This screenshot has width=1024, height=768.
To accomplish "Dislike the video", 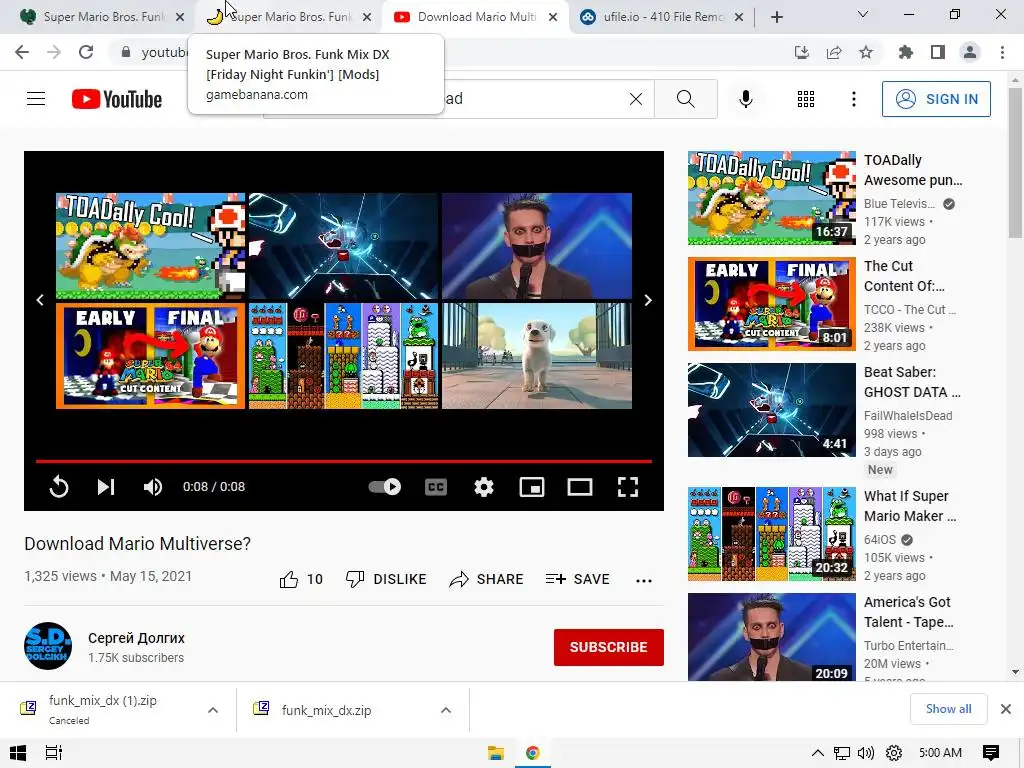I will [x=386, y=579].
